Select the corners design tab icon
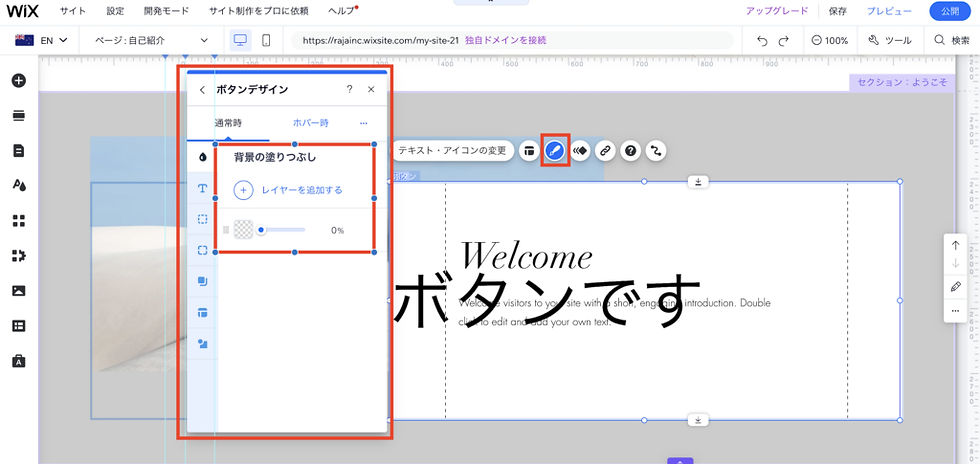 [202, 250]
